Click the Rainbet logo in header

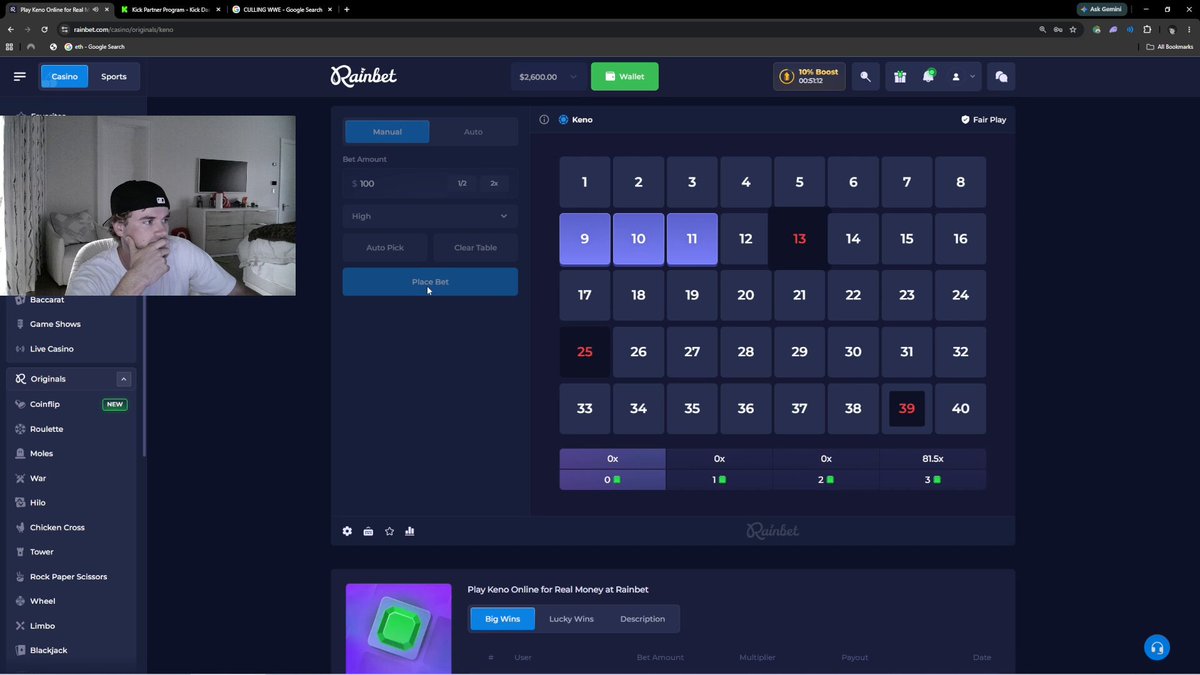(x=364, y=76)
